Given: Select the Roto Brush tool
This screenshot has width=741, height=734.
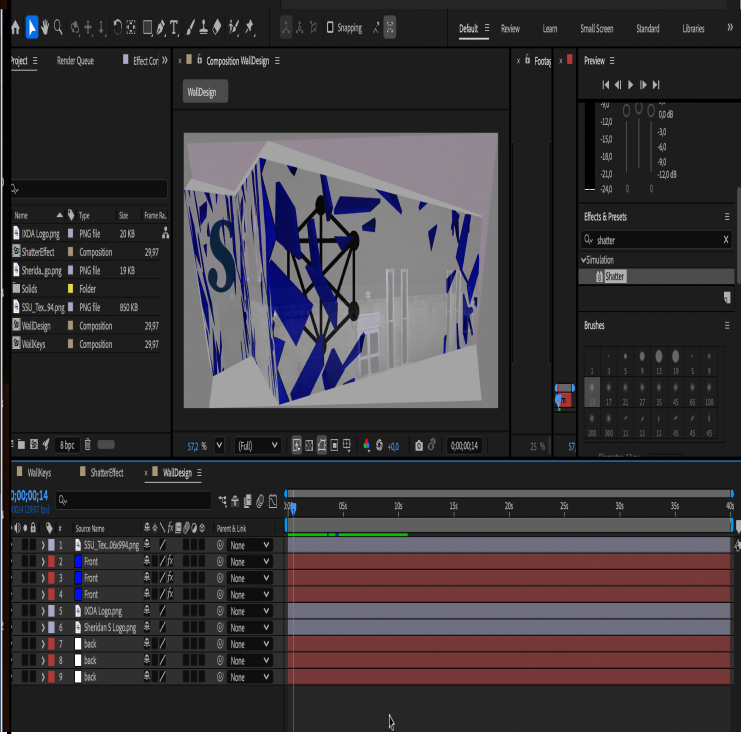Looking at the screenshot, I should (233, 28).
